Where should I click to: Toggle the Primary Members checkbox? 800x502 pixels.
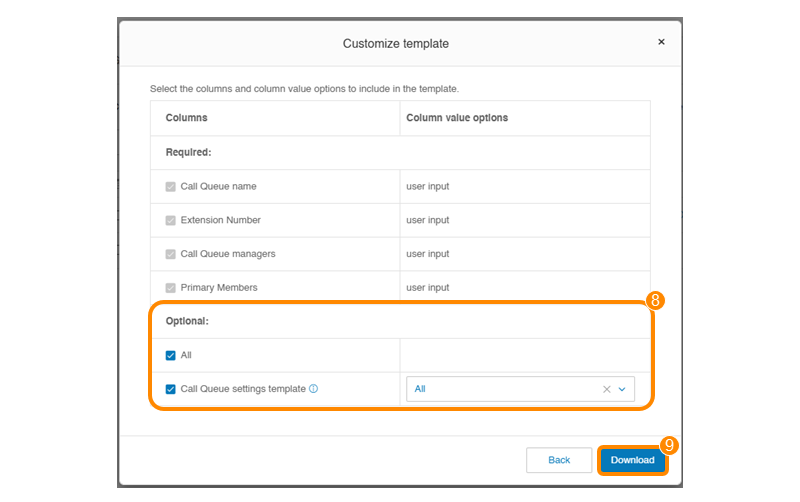(170, 288)
